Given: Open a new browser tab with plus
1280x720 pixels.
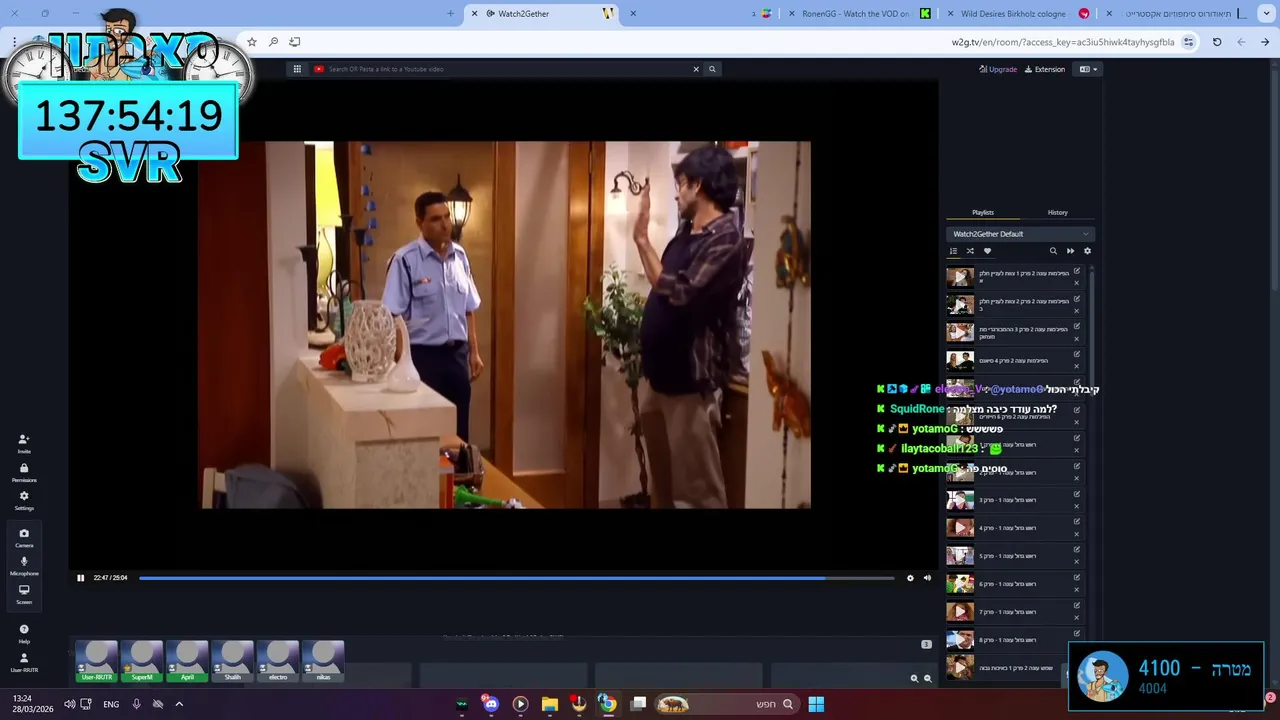Looking at the screenshot, I should [450, 13].
